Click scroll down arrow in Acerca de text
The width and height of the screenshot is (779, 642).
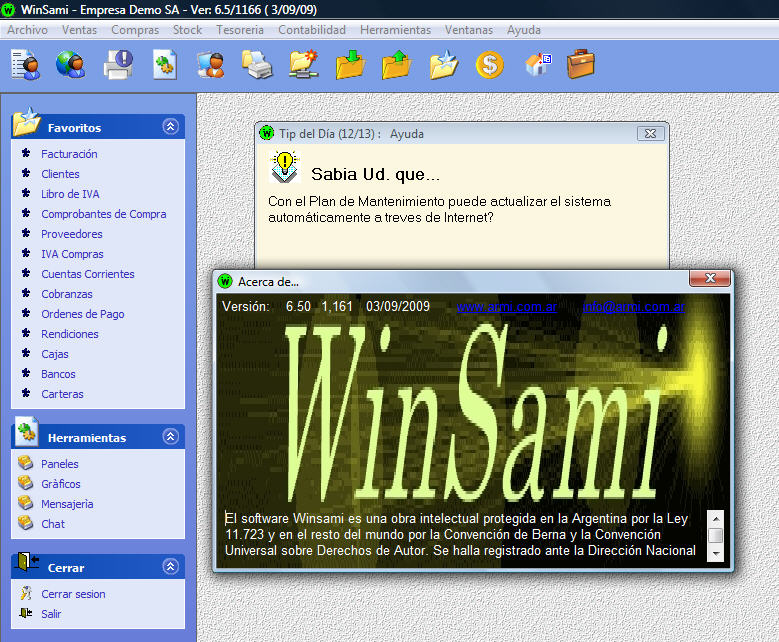716,553
